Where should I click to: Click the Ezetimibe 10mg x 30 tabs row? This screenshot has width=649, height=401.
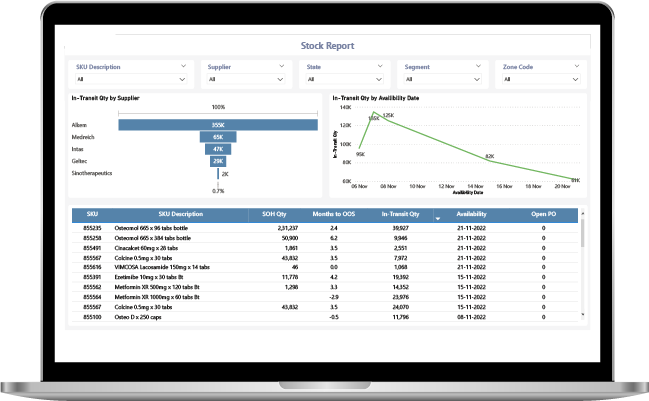coord(325,277)
